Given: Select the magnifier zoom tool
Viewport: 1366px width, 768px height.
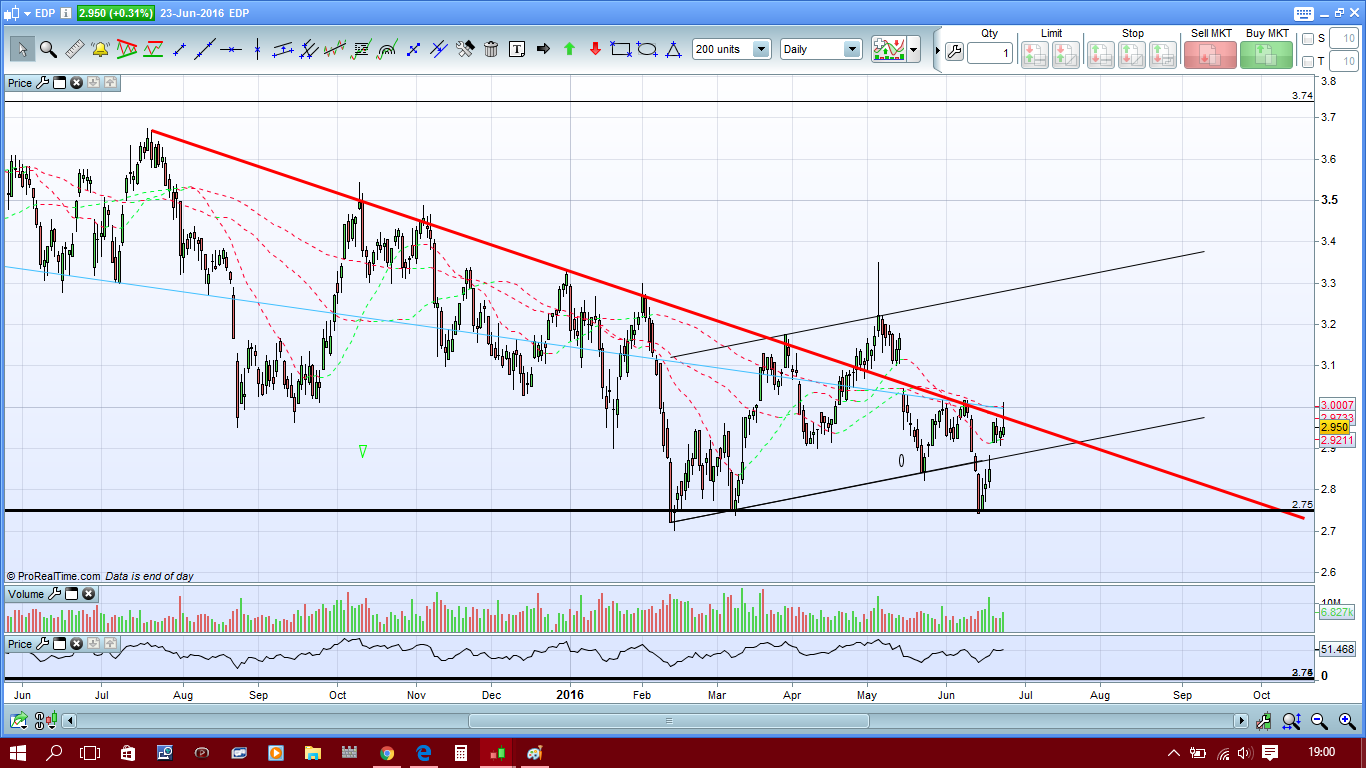Looking at the screenshot, I should coord(47,49).
